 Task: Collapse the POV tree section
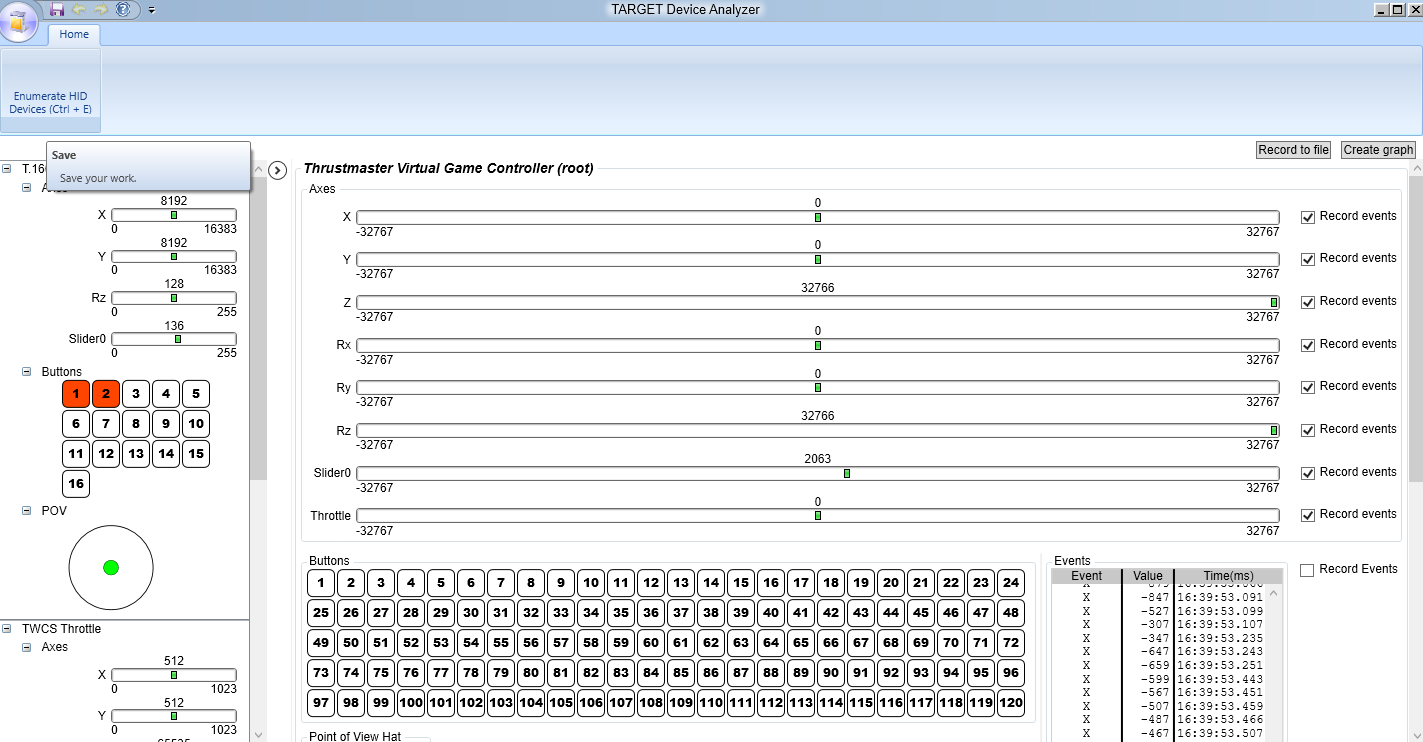click(27, 511)
